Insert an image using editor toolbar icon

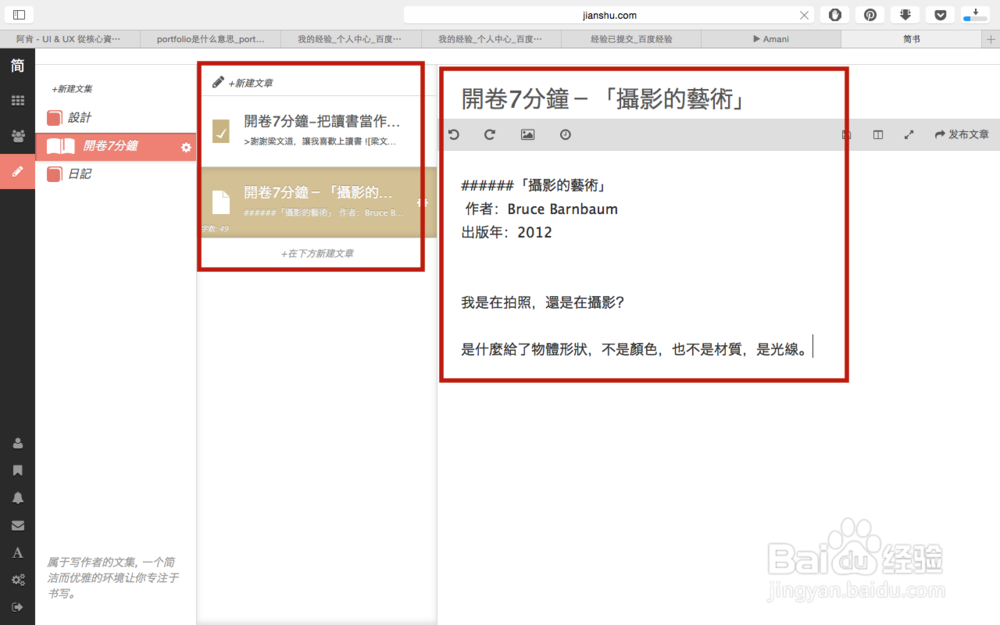pyautogui.click(x=527, y=134)
